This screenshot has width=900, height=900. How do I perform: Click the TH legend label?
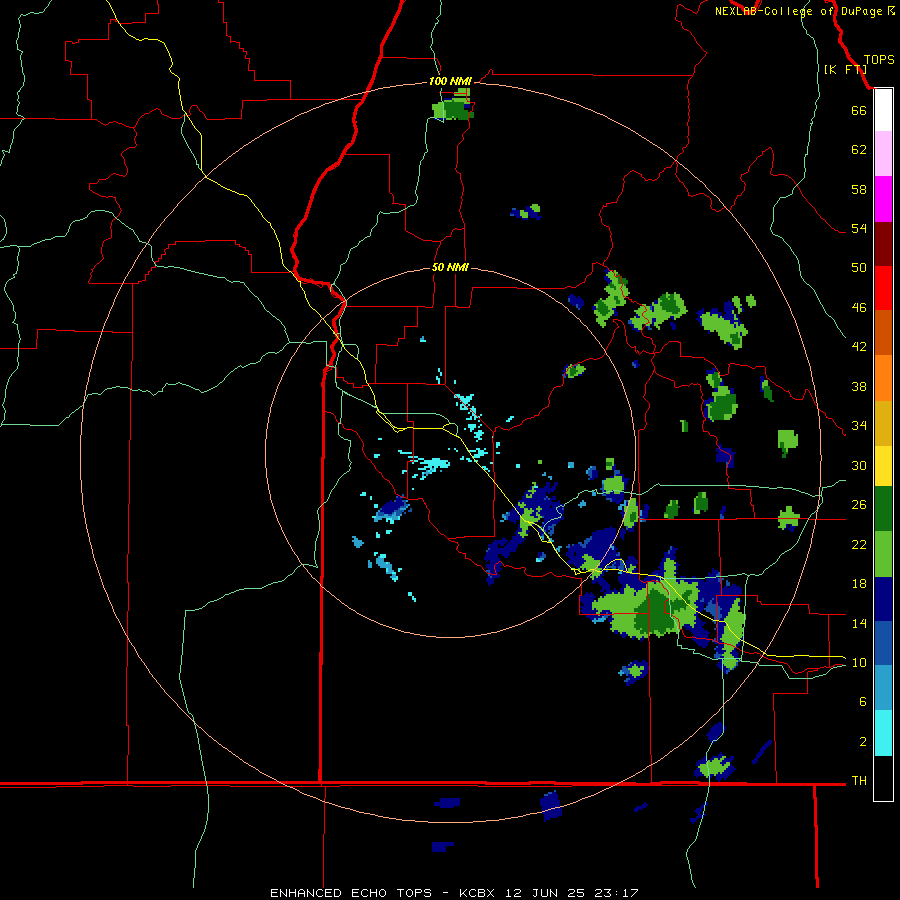pos(859,781)
